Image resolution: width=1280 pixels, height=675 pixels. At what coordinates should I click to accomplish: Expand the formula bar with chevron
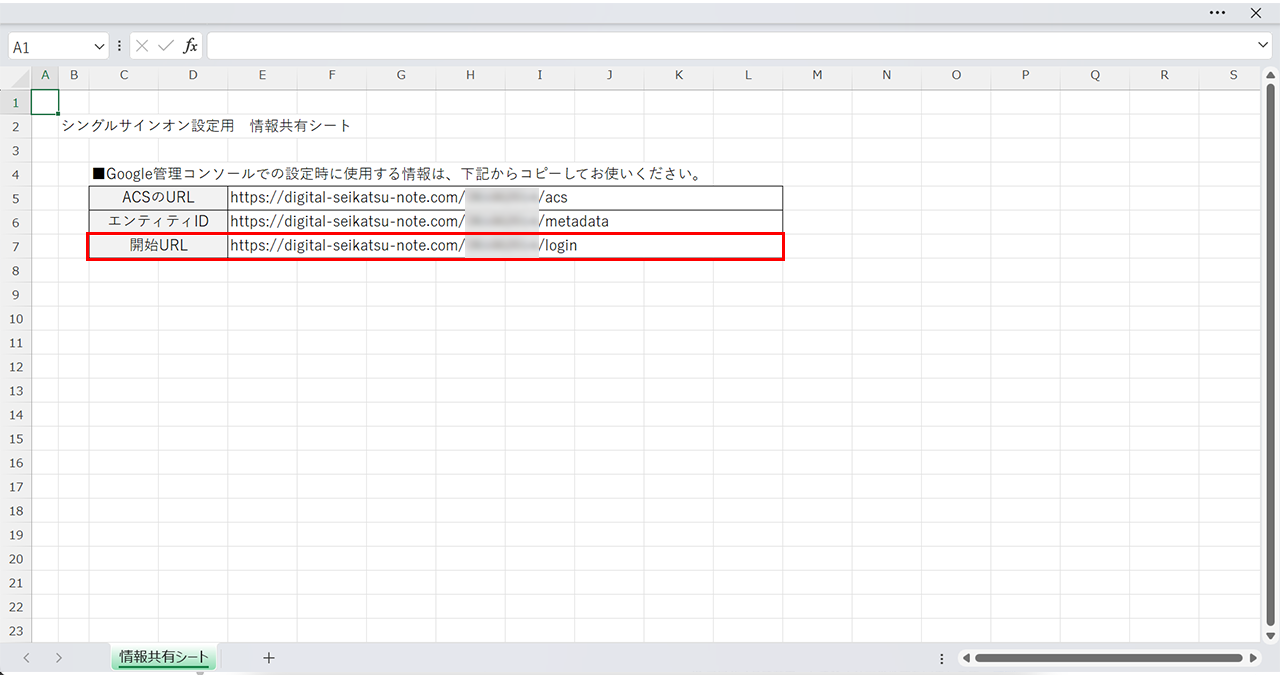(x=1263, y=46)
